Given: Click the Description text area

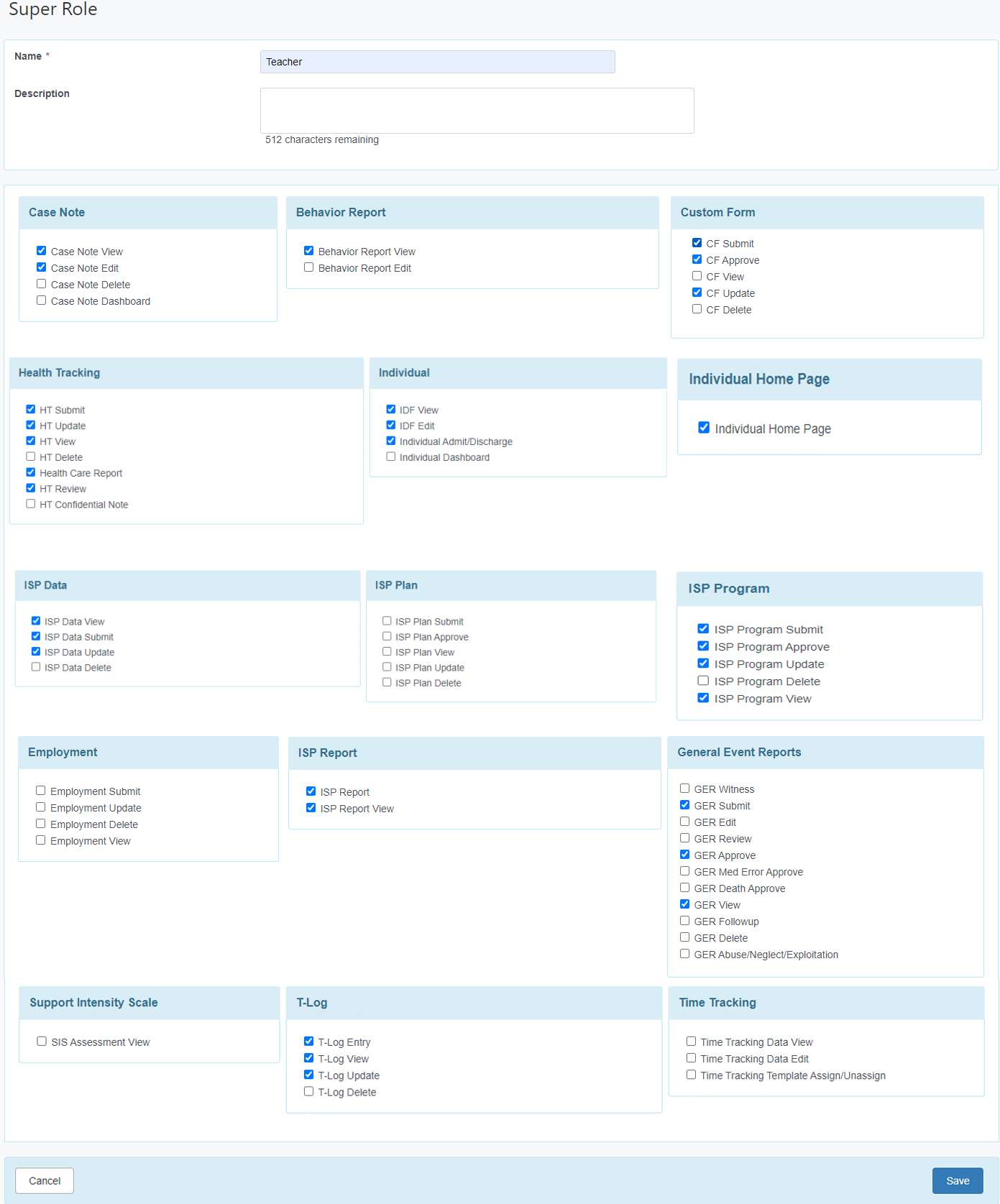Looking at the screenshot, I should tap(477, 111).
